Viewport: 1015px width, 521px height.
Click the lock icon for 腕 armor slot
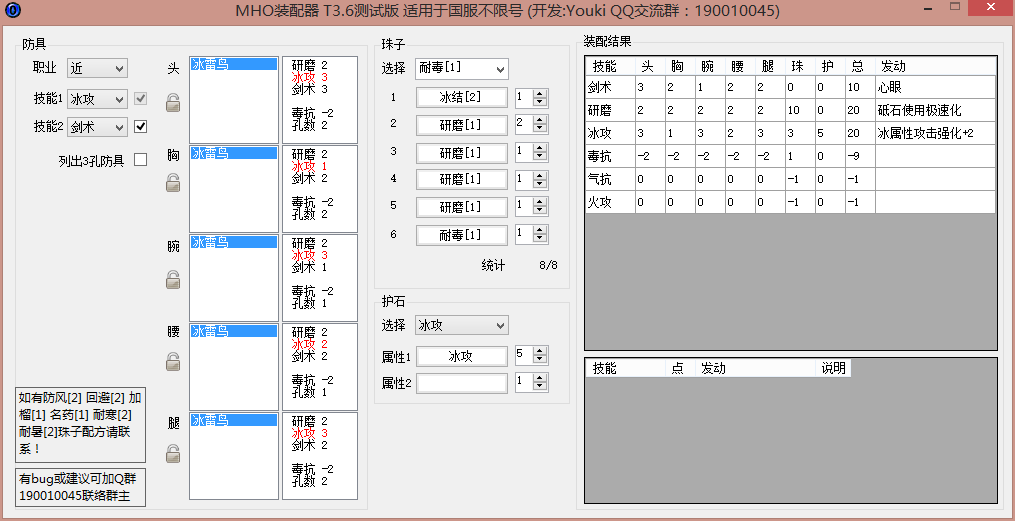[x=173, y=279]
